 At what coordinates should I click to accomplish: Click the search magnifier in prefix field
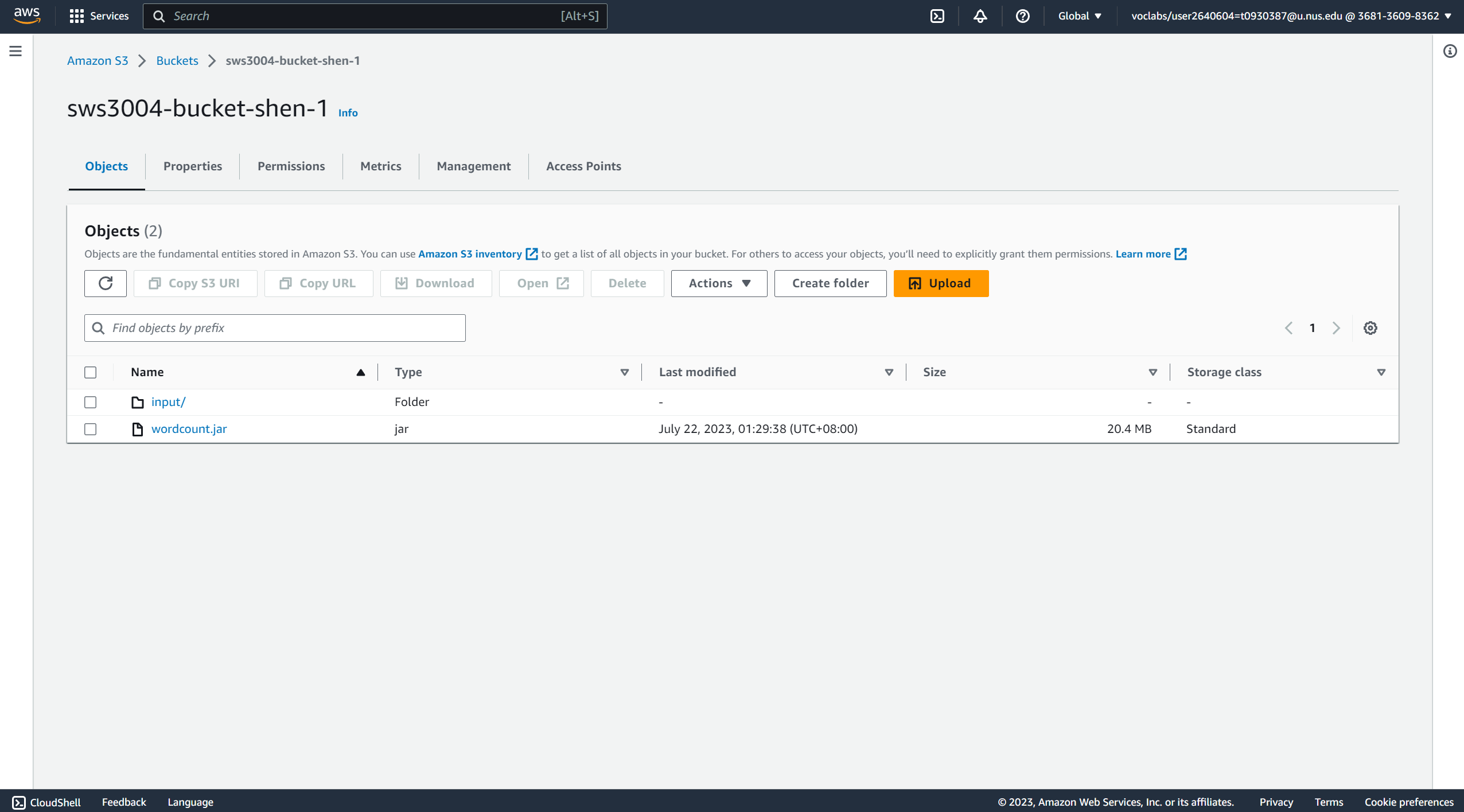click(x=98, y=328)
